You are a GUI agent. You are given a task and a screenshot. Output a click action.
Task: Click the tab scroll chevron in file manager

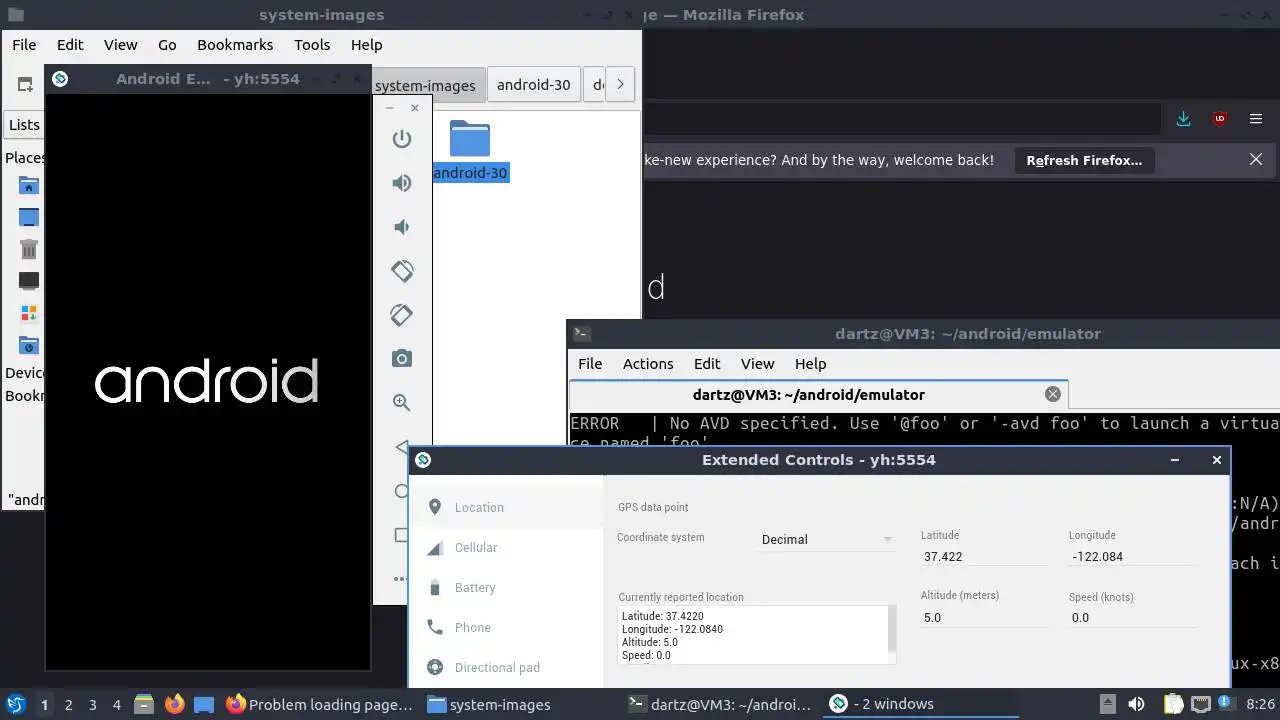[x=620, y=84]
